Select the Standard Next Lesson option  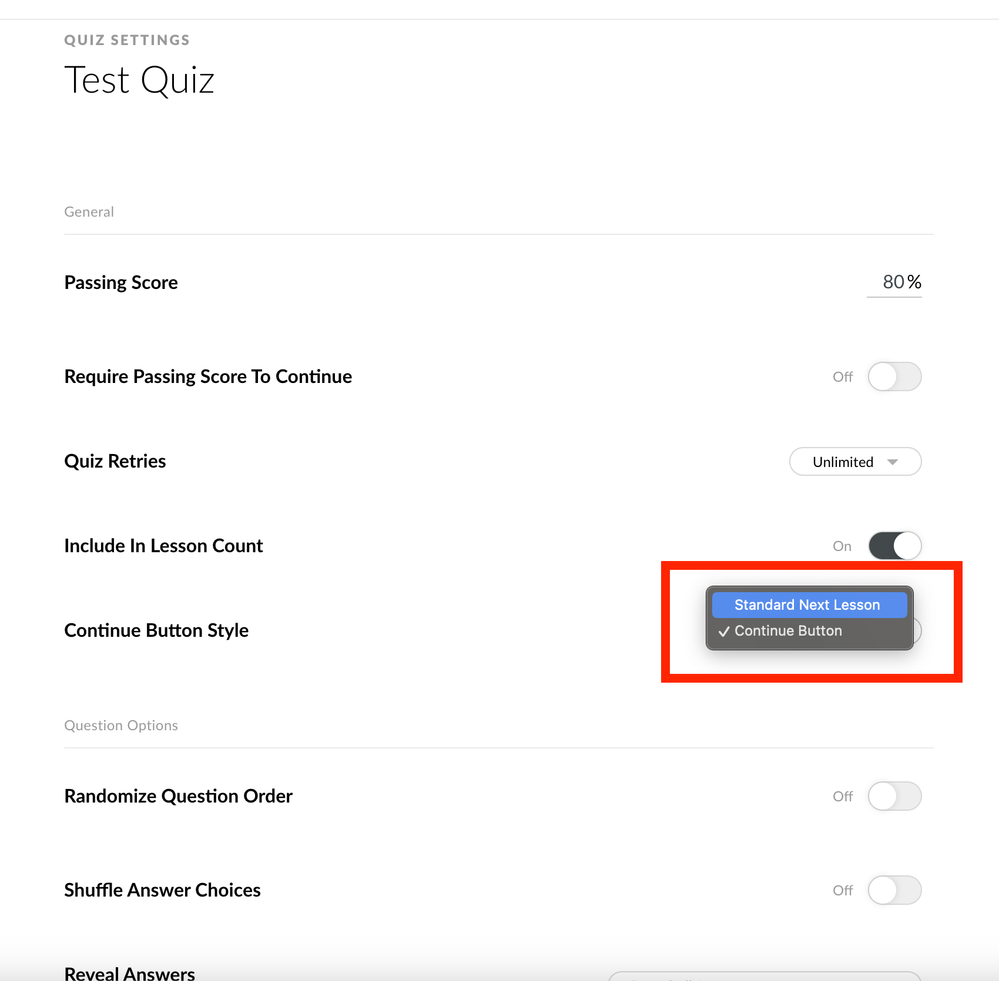[x=808, y=605]
